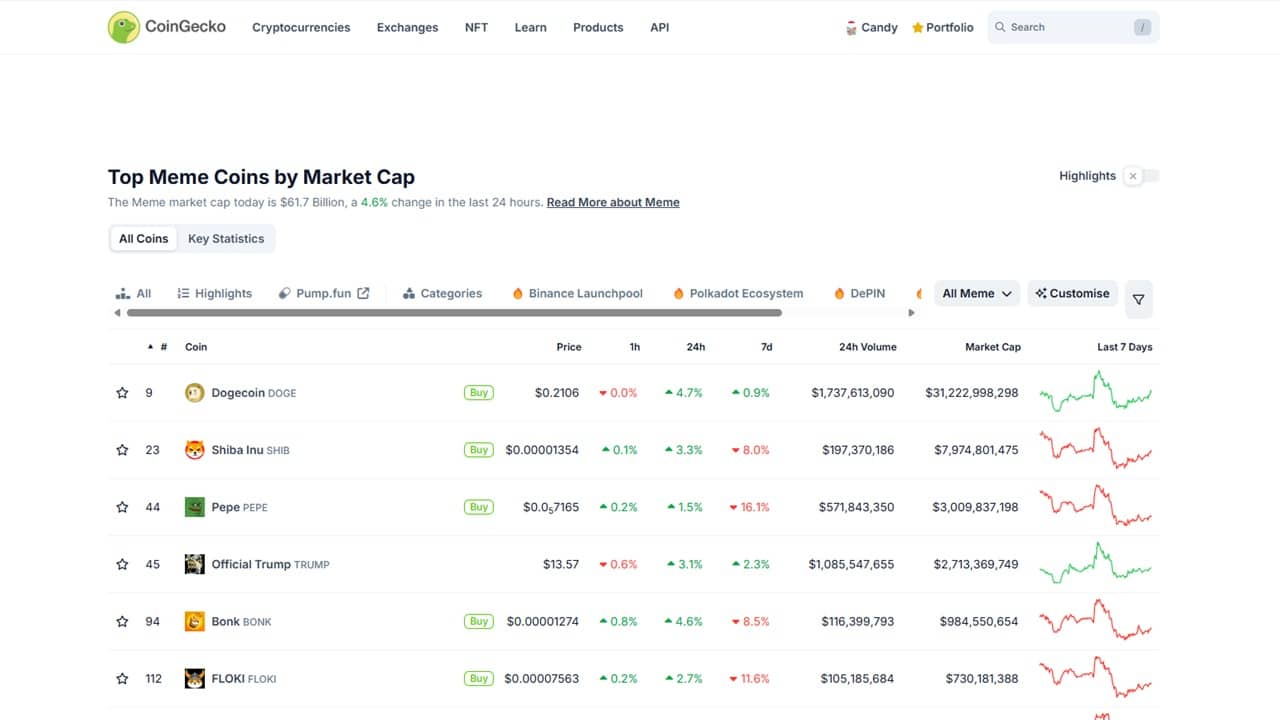1280x720 pixels.
Task: Click the Official Trump coin icon
Action: pos(195,564)
